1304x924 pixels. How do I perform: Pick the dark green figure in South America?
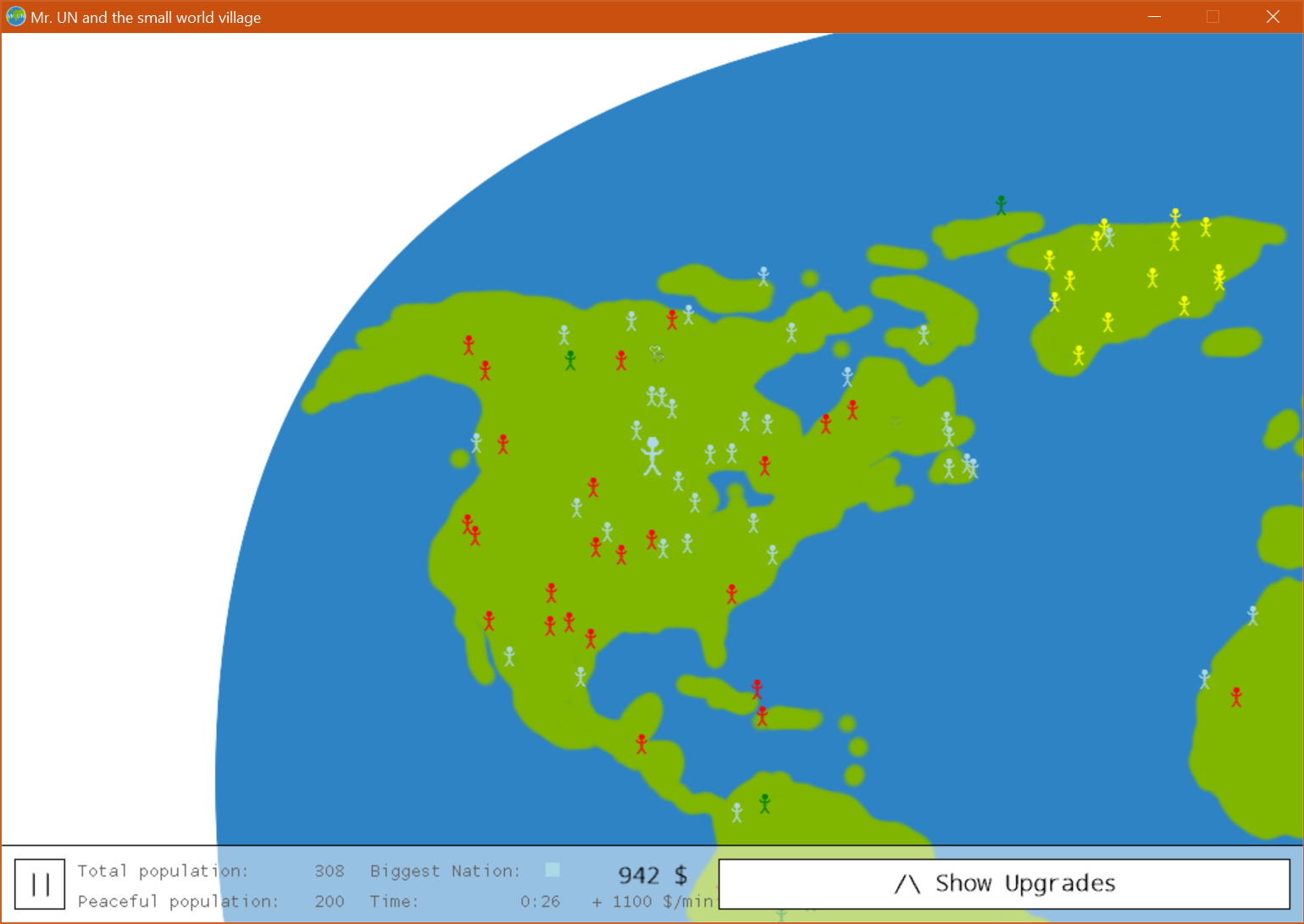(x=764, y=804)
